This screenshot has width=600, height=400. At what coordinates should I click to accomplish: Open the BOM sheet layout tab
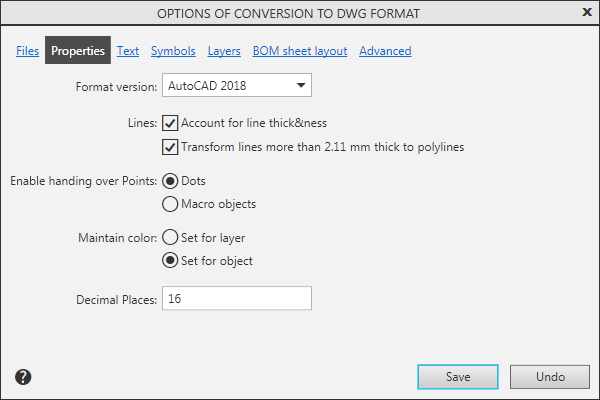click(300, 51)
